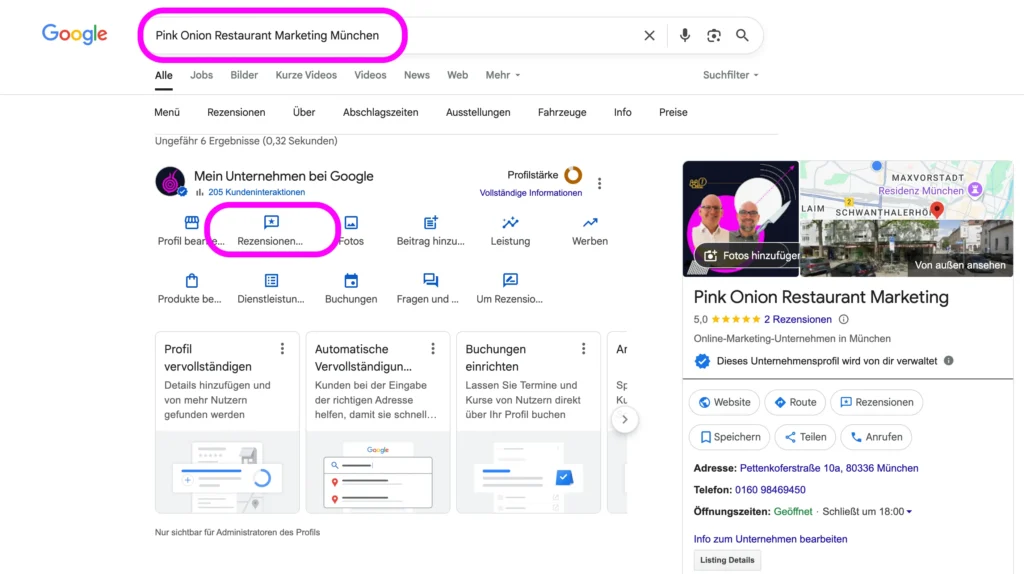Switch to the Kurze Videos tab
1024x574 pixels.
tap(306, 75)
